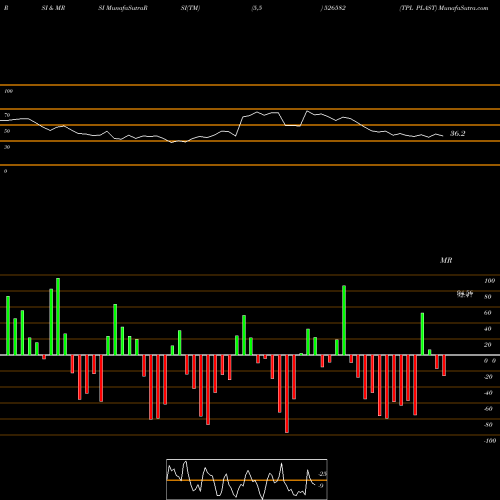Click the RSI axis label '100'

[8, 91]
